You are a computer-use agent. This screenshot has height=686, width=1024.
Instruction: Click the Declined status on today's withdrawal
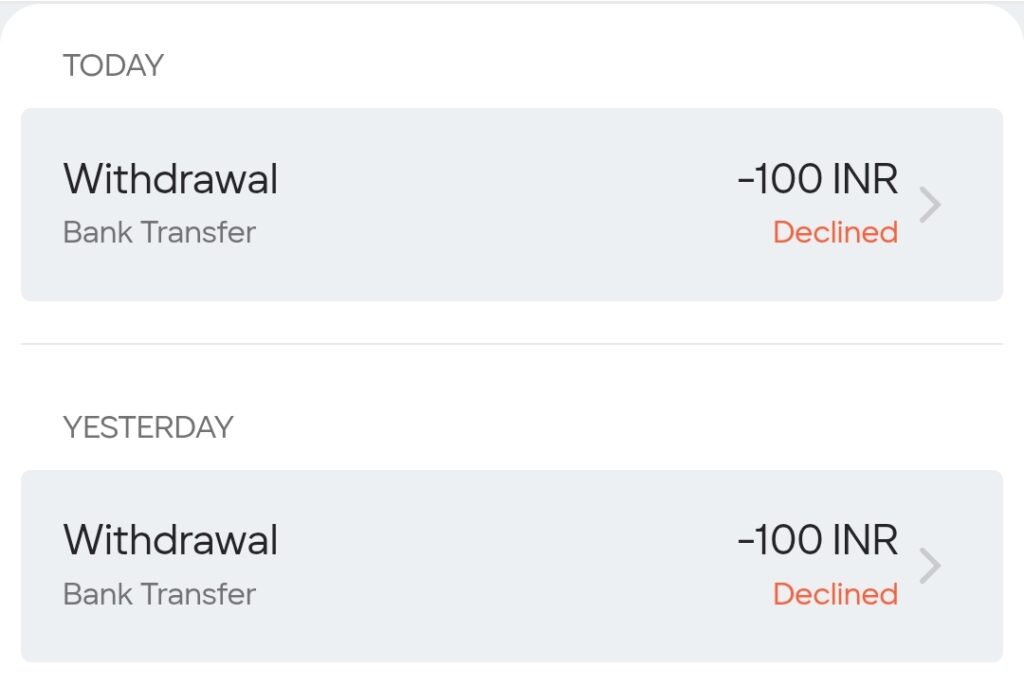pyautogui.click(x=835, y=233)
